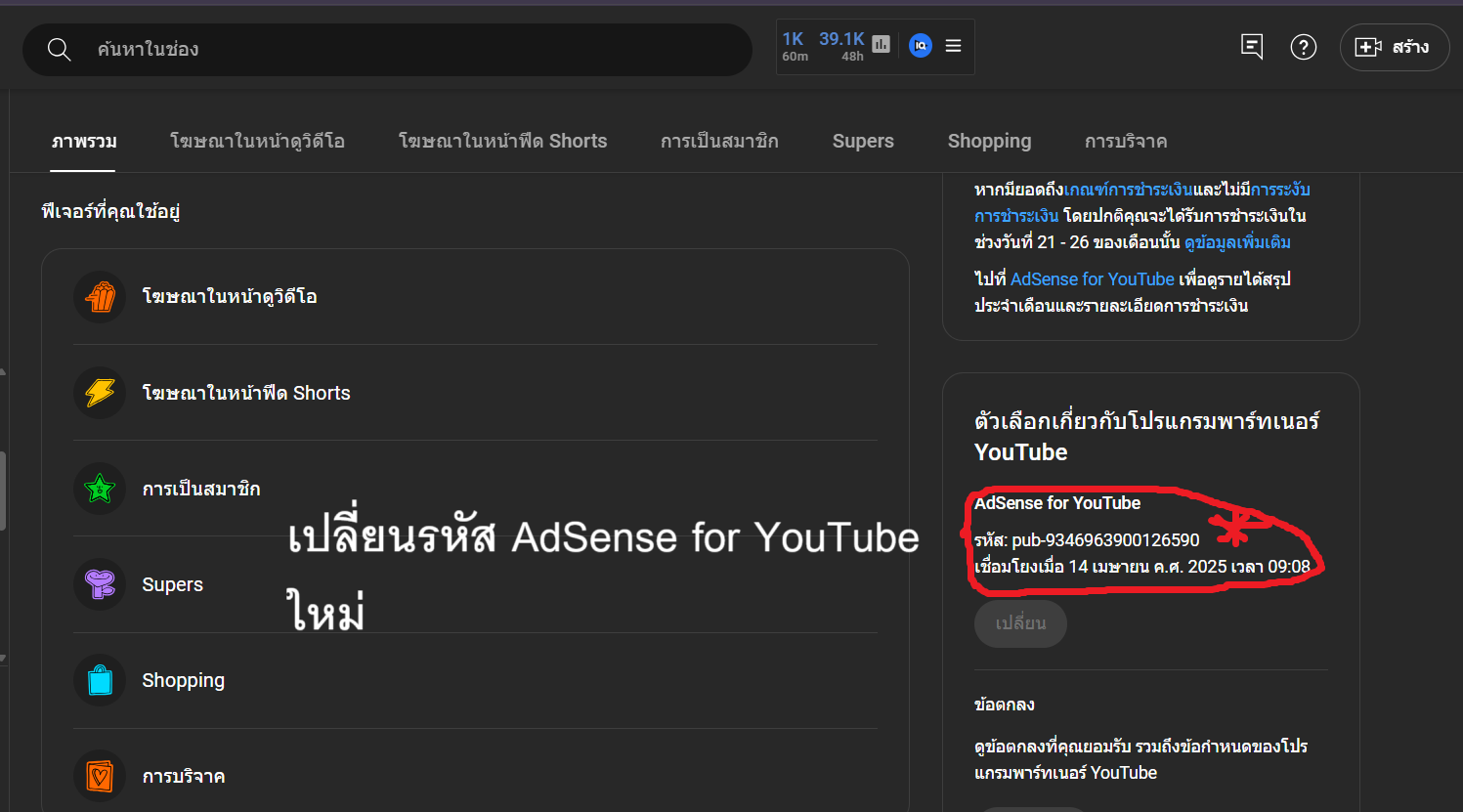Click the blue vidIQ logo icon
Screen dimensions: 1463x812
921,45
